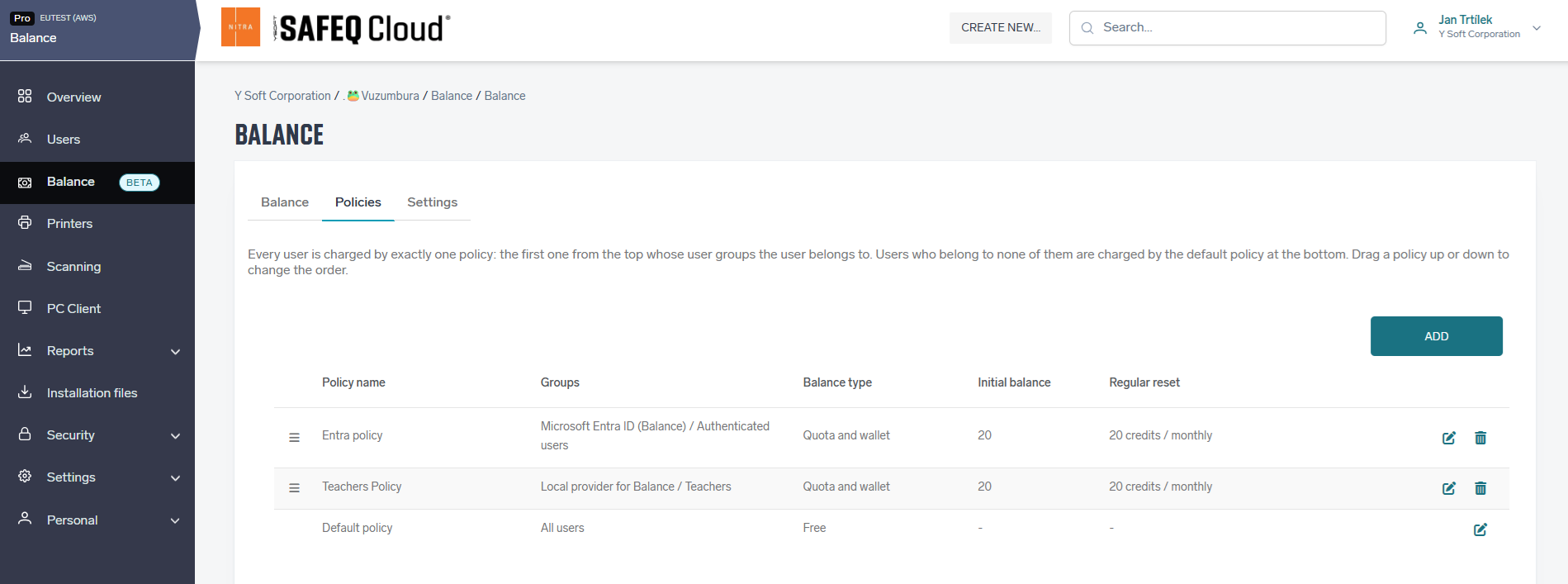Click the 'Entra policy' name text

point(353,435)
